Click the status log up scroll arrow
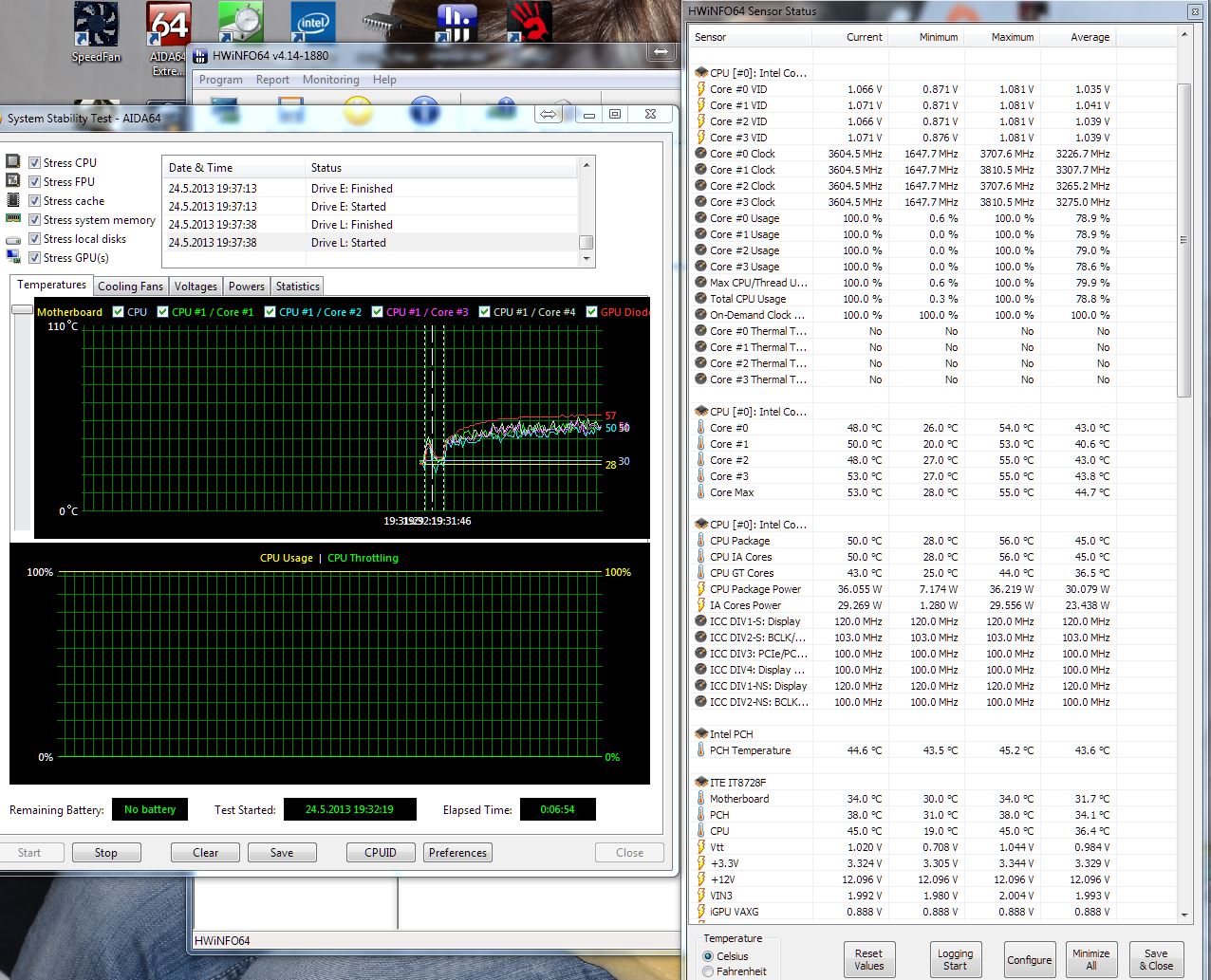The height and width of the screenshot is (980, 1211). click(586, 165)
